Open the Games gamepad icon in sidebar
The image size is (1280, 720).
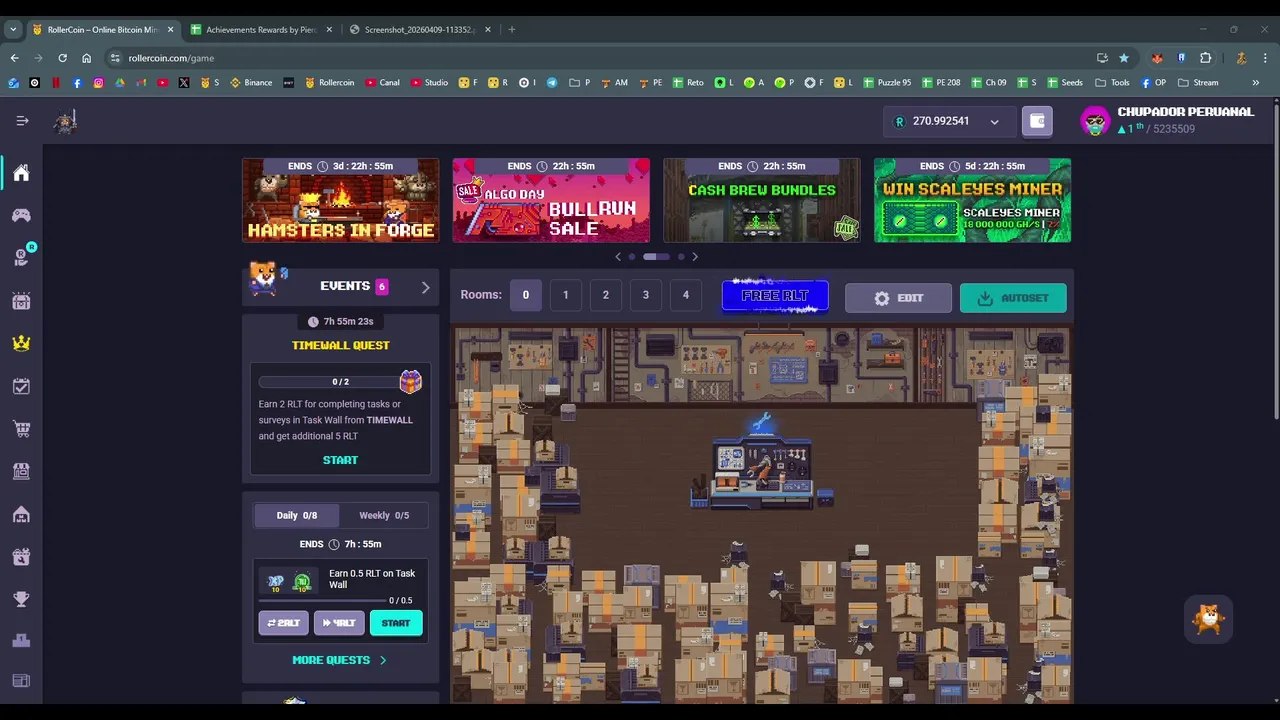tap(21, 215)
